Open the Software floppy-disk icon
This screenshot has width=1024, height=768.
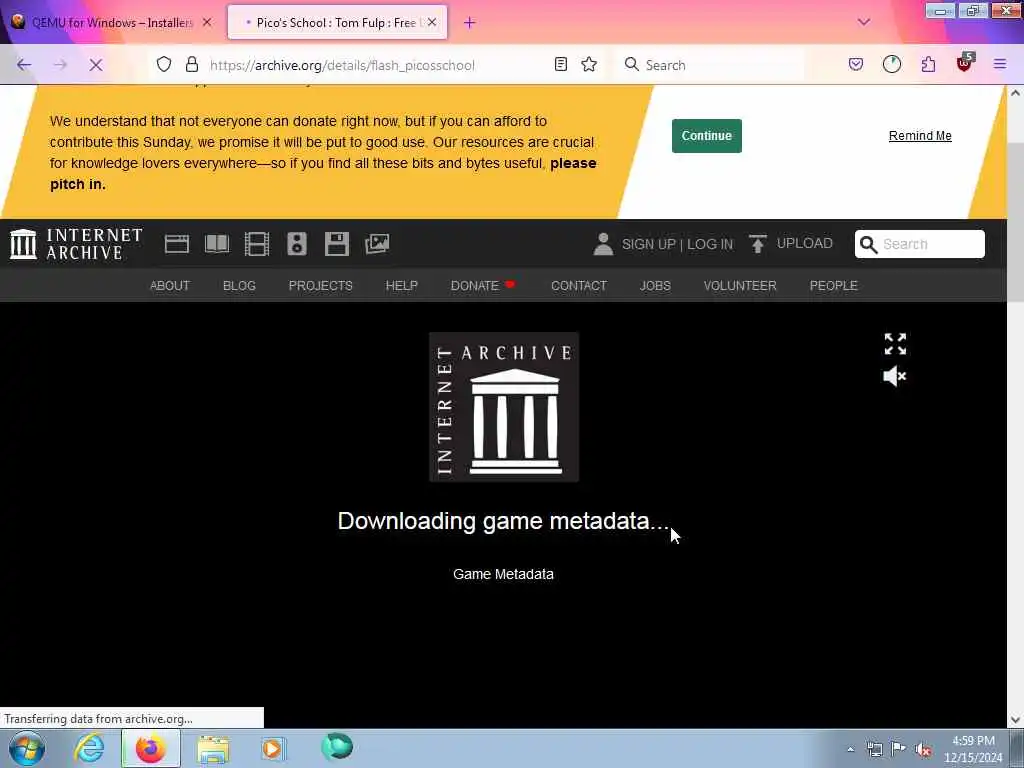pos(337,244)
